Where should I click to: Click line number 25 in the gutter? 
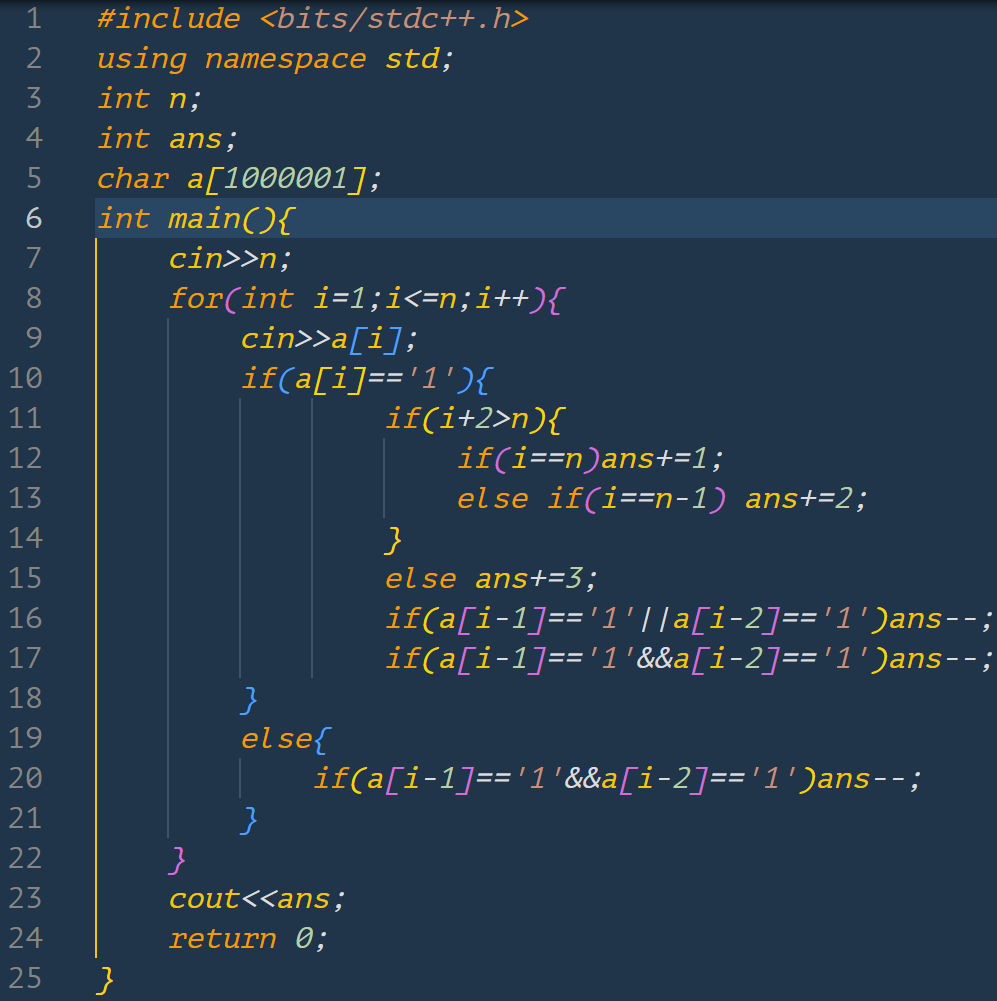tap(25, 978)
